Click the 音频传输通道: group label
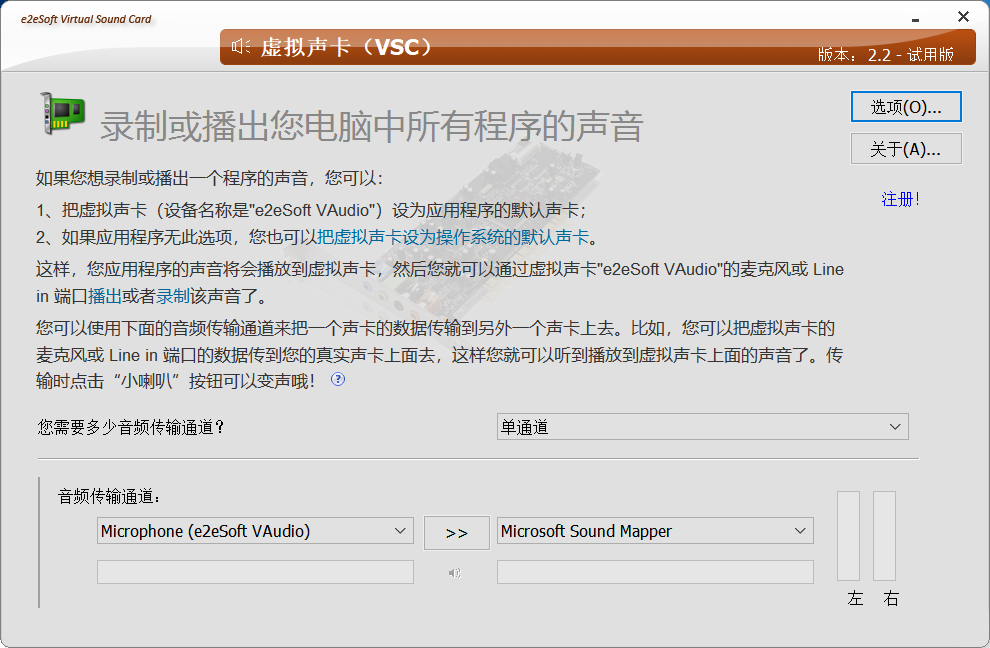This screenshot has width=990, height=648. (109, 496)
